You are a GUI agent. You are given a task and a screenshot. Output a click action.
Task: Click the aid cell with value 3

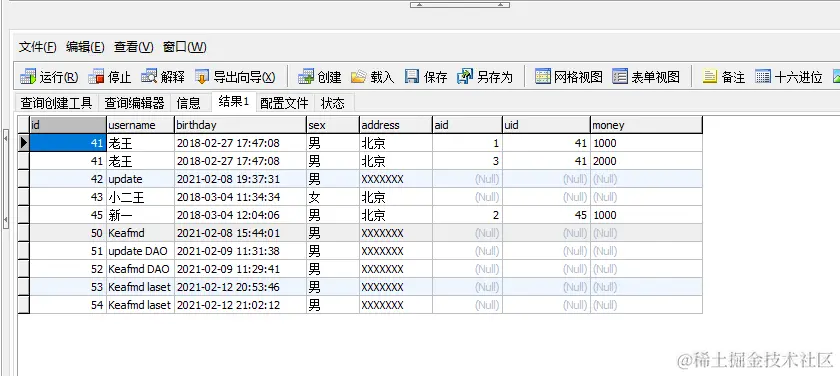point(467,161)
